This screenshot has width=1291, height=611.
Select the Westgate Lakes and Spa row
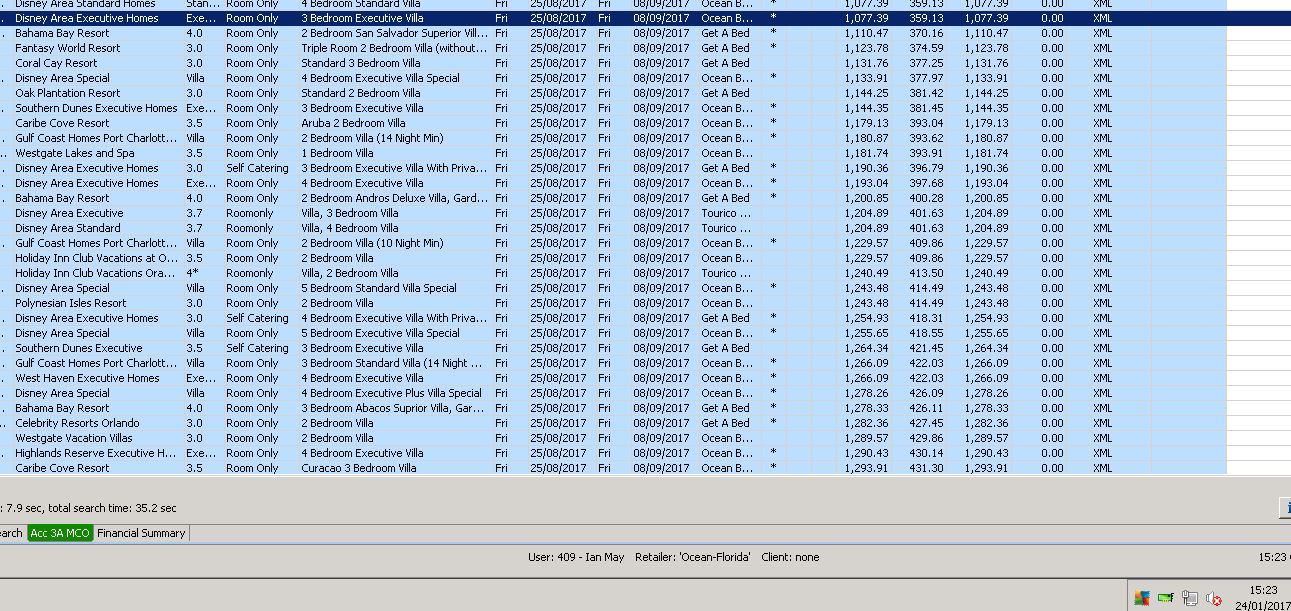tap(613, 153)
